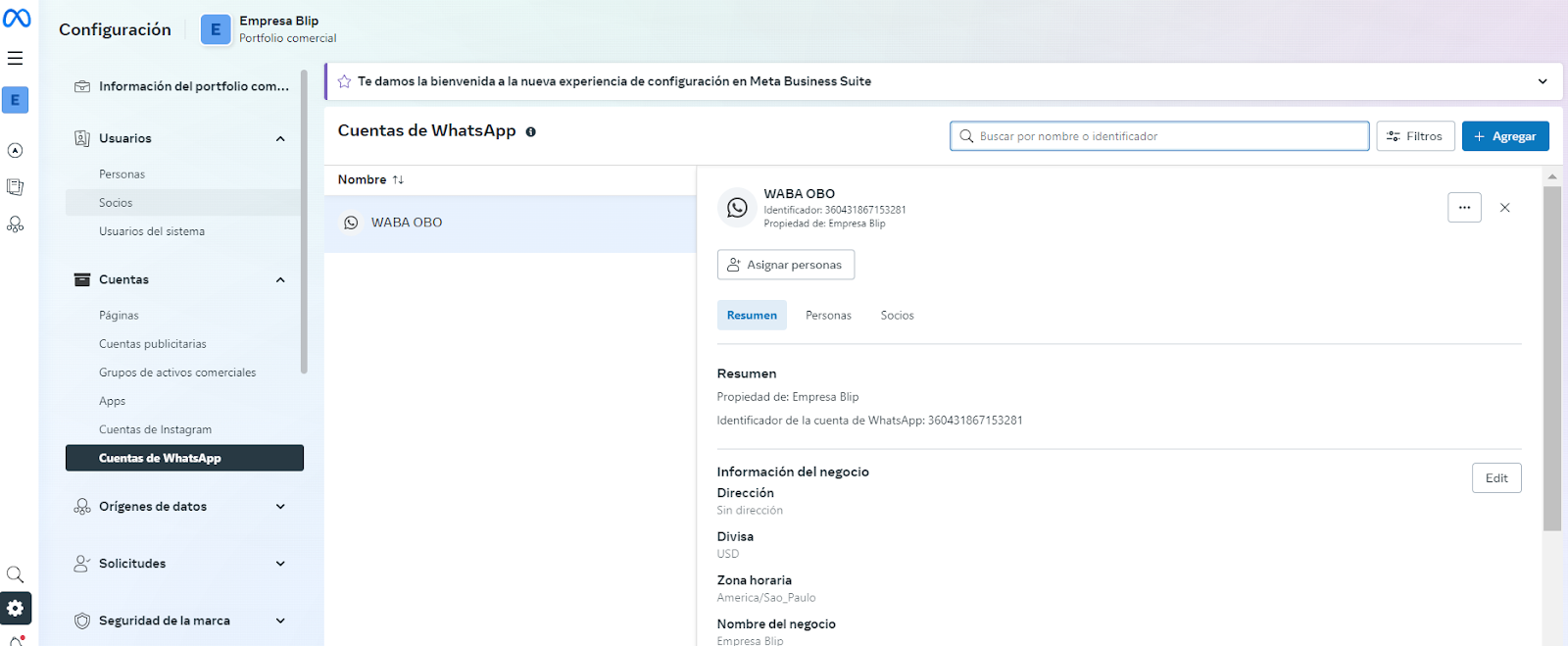Image resolution: width=1568 pixels, height=646 pixels.
Task: Collapse the Cuentas section
Action: click(280, 280)
